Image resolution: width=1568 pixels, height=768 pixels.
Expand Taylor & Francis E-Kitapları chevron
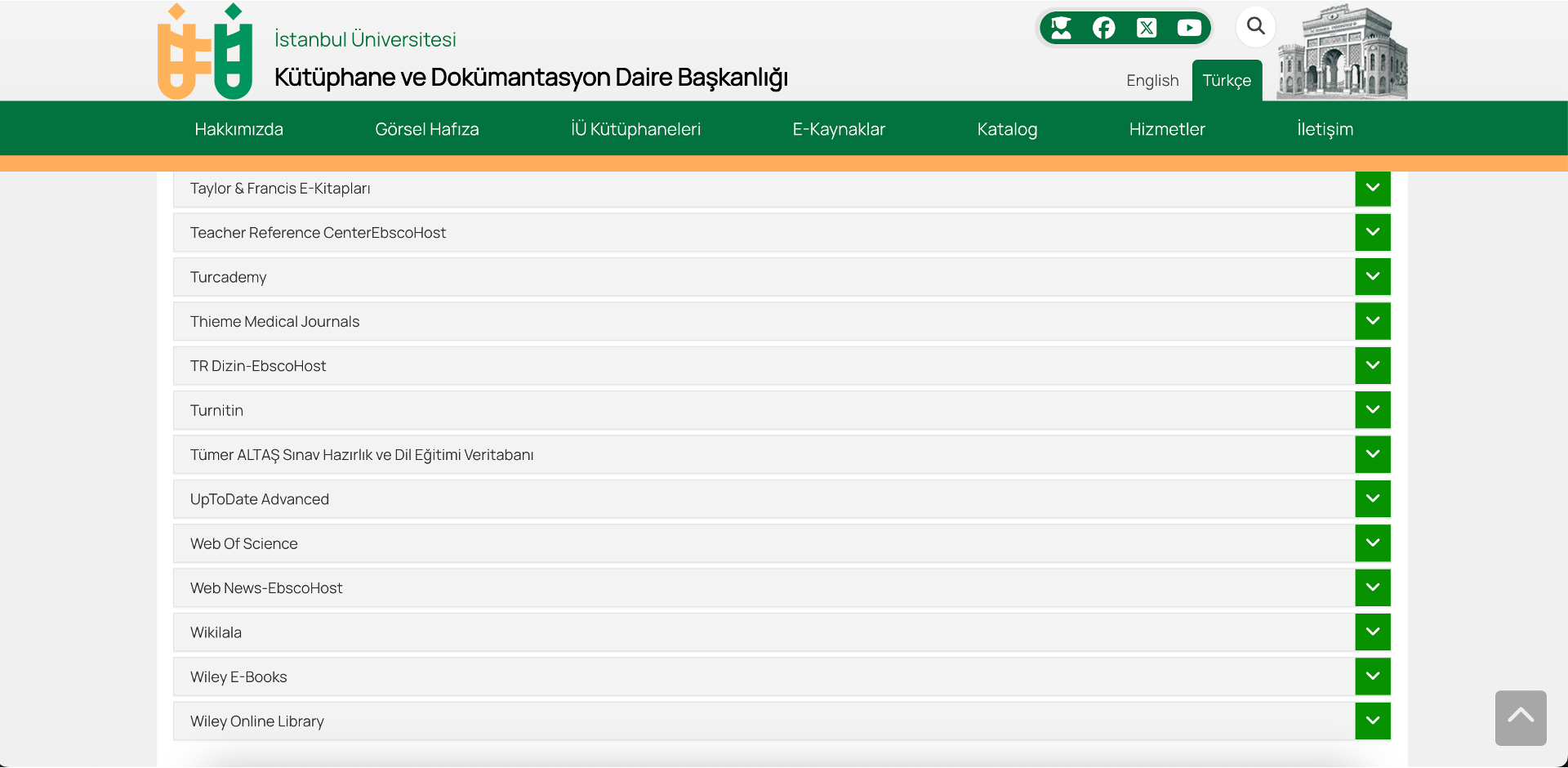pyautogui.click(x=1373, y=188)
